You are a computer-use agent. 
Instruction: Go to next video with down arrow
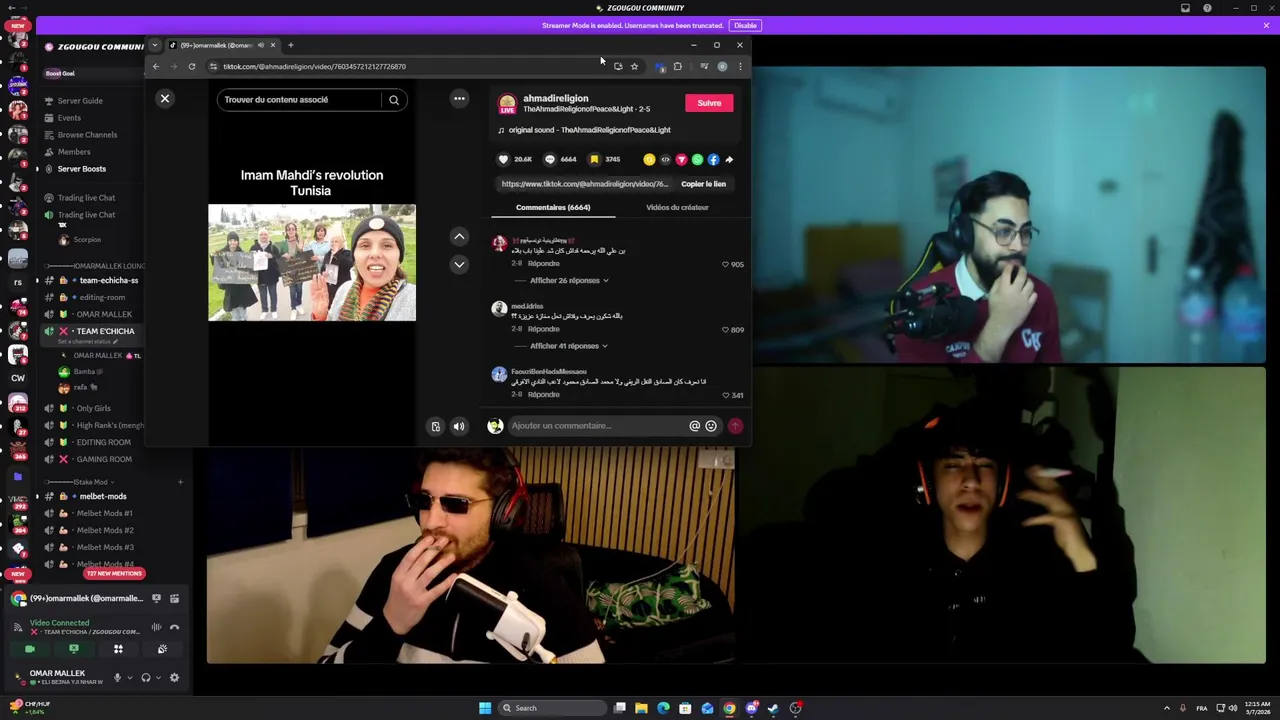click(459, 265)
